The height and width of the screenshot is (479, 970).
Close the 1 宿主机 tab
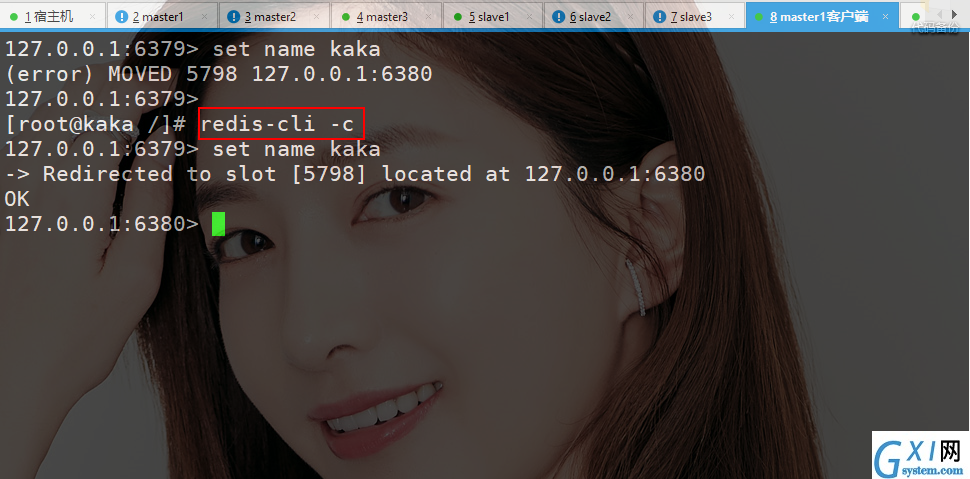pos(93,17)
